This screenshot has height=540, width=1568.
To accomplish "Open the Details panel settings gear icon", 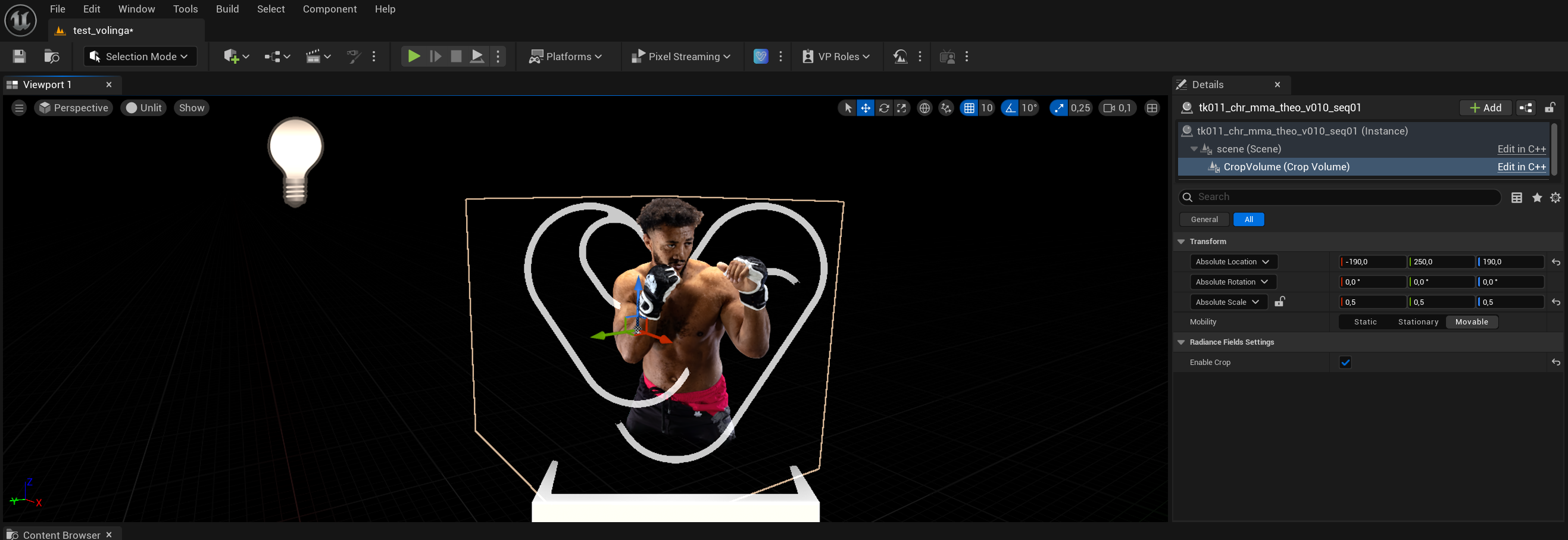I will pyautogui.click(x=1556, y=197).
